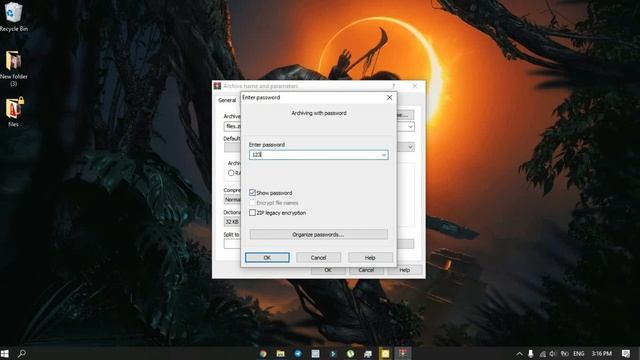The height and width of the screenshot is (360, 640).
Task: Click the question mark in the Archive dialog title bar
Action: 394,86
